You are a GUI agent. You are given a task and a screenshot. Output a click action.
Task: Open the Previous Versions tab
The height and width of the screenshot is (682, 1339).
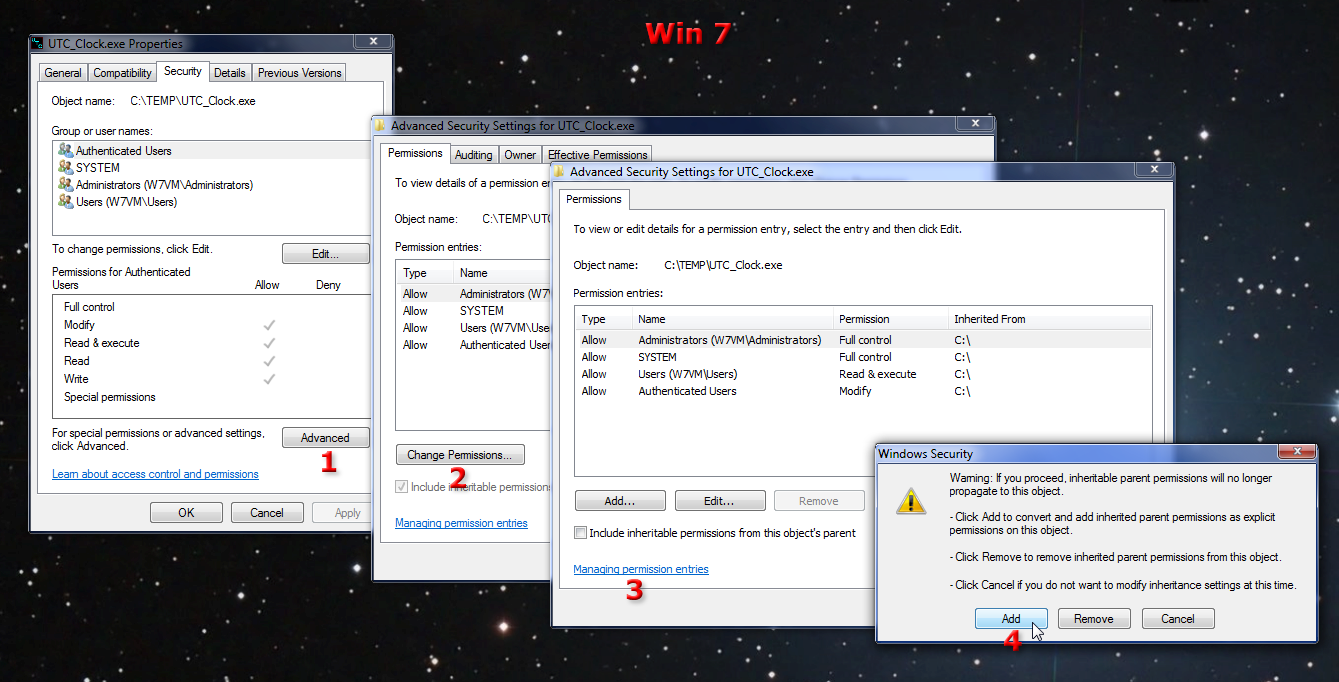point(299,73)
